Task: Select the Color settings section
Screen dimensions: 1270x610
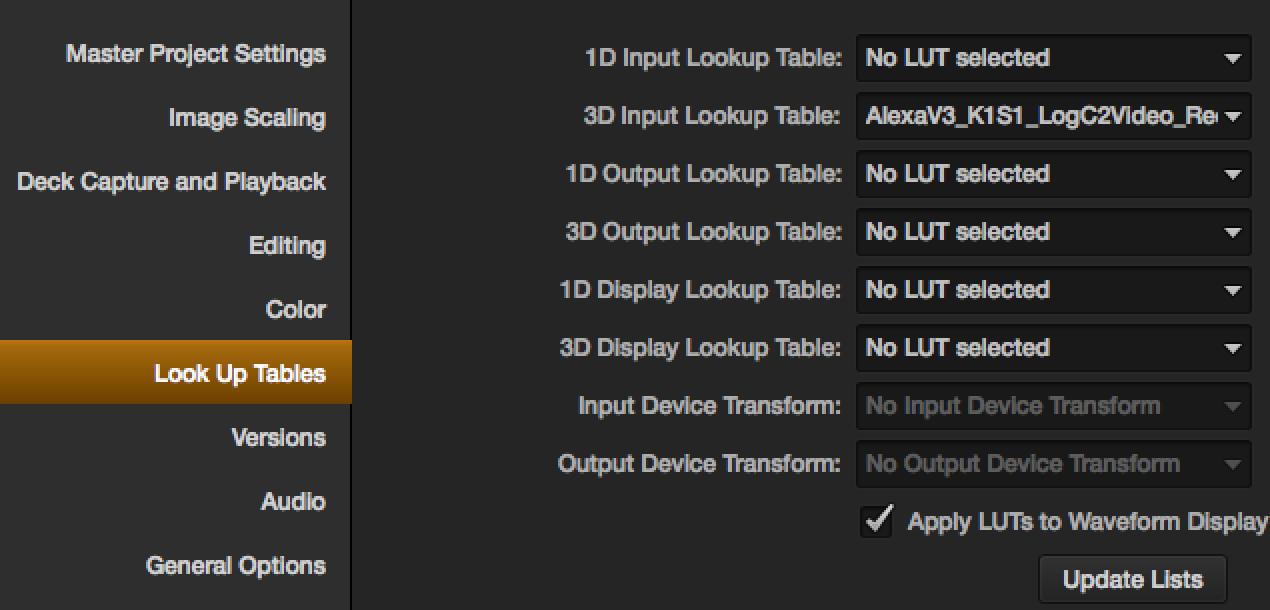Action: click(295, 310)
